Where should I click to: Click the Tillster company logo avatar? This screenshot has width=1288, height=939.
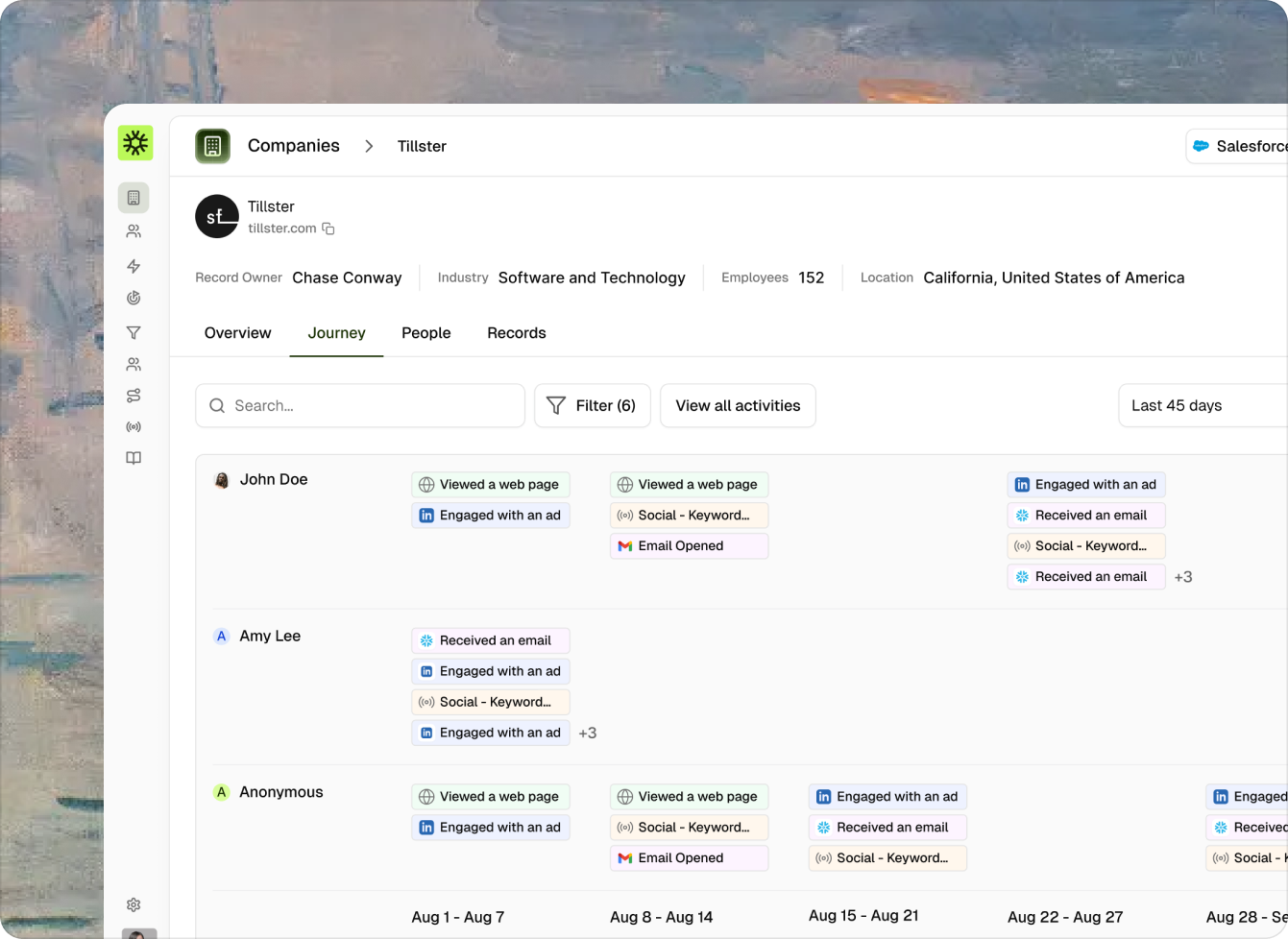coord(217,216)
